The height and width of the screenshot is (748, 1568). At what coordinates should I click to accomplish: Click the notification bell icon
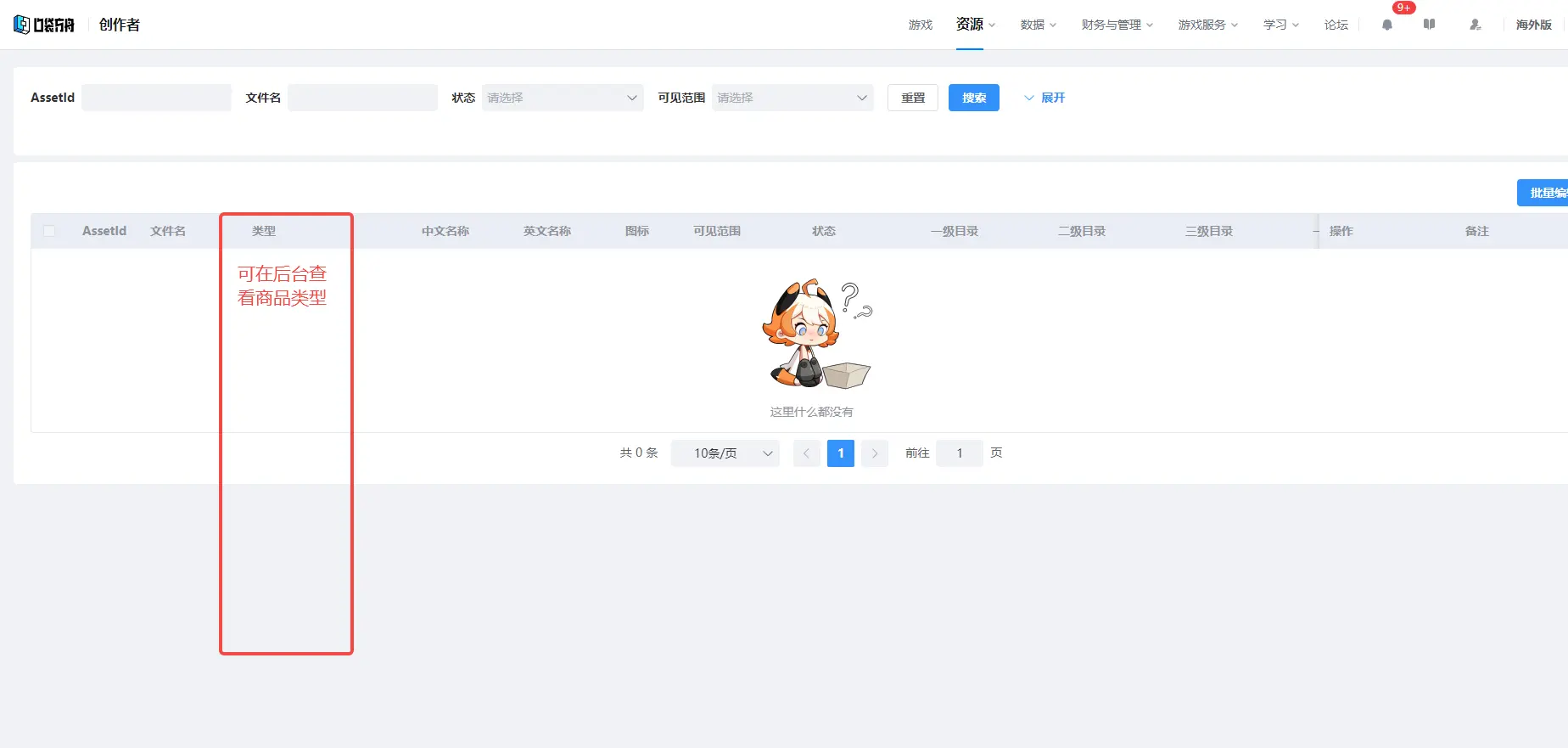point(1387,25)
